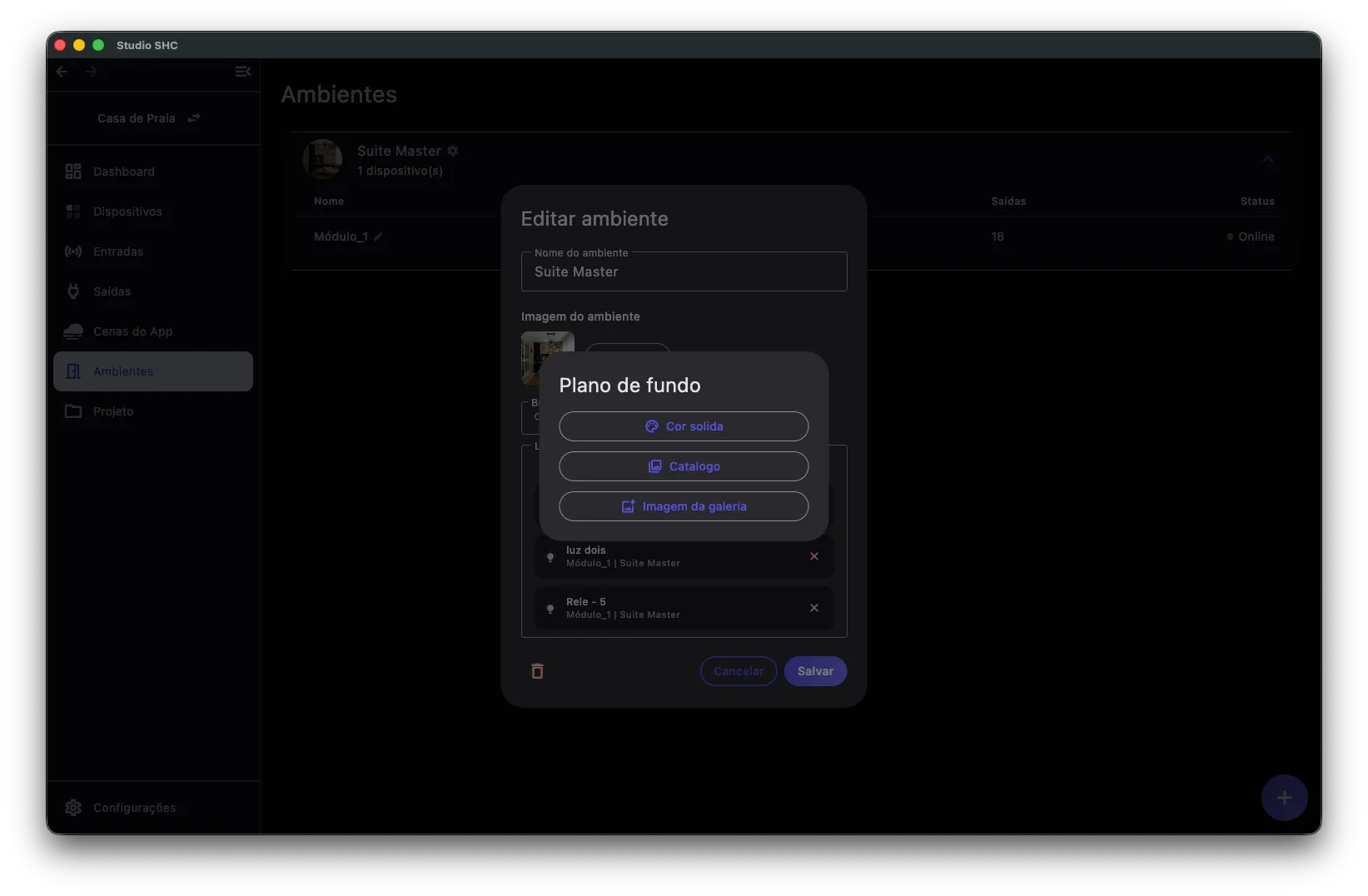The image size is (1368, 896).
Task: Click the swap project icon beside Casa de Praia
Action: [x=194, y=118]
